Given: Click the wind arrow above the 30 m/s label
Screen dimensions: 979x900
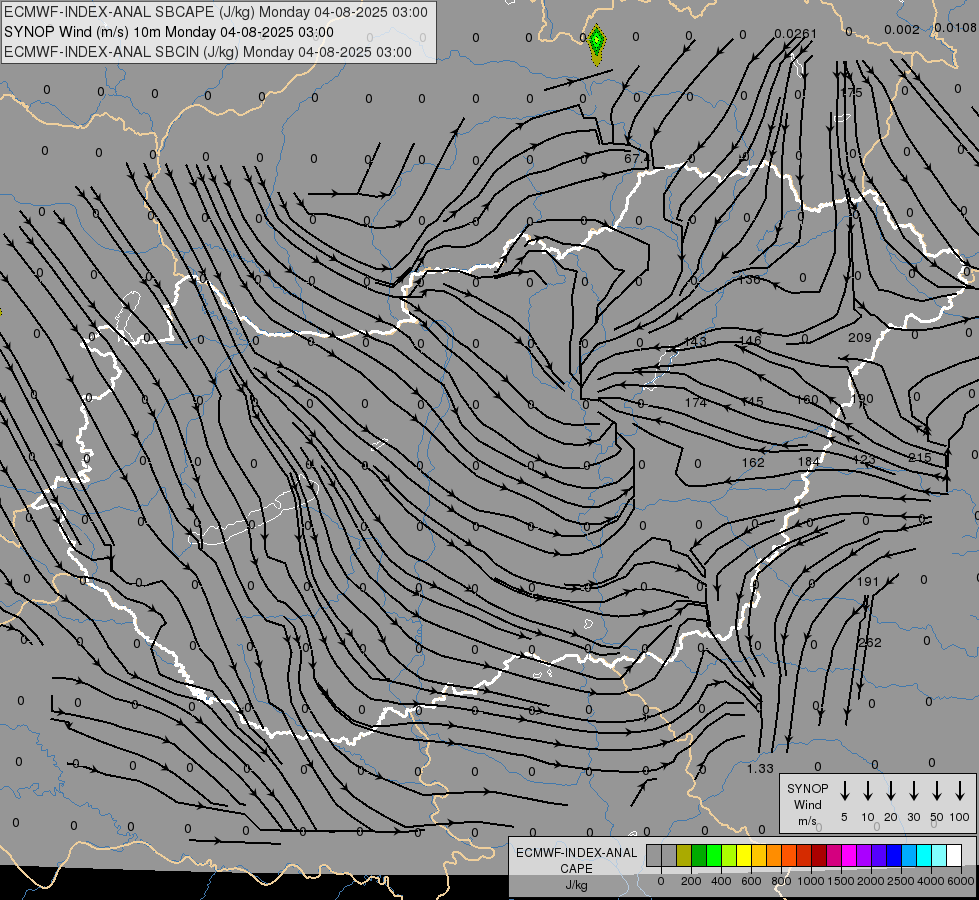Looking at the screenshot, I should click(x=913, y=791).
